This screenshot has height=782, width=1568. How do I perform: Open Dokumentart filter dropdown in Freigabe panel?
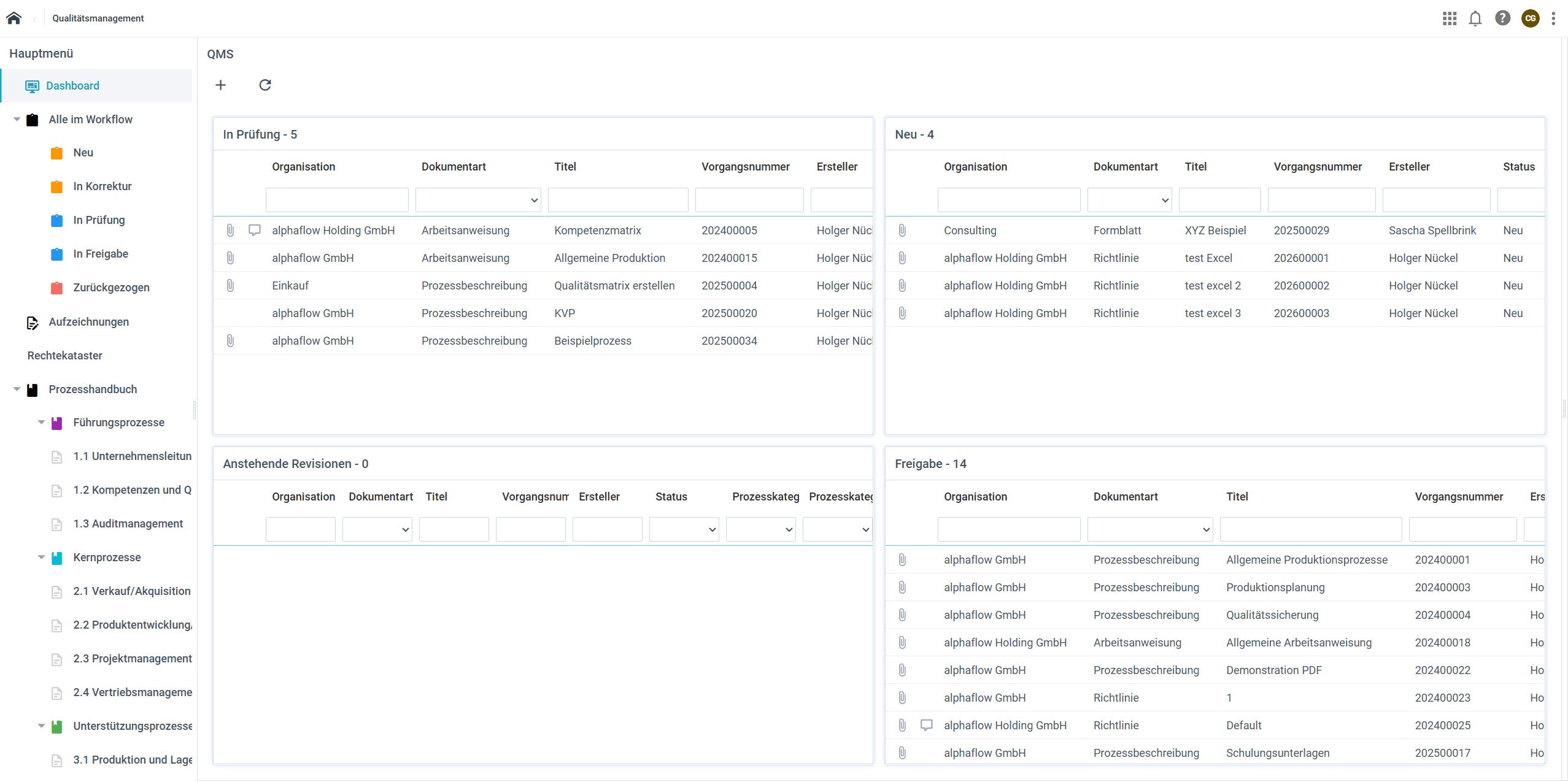pyautogui.click(x=1149, y=529)
